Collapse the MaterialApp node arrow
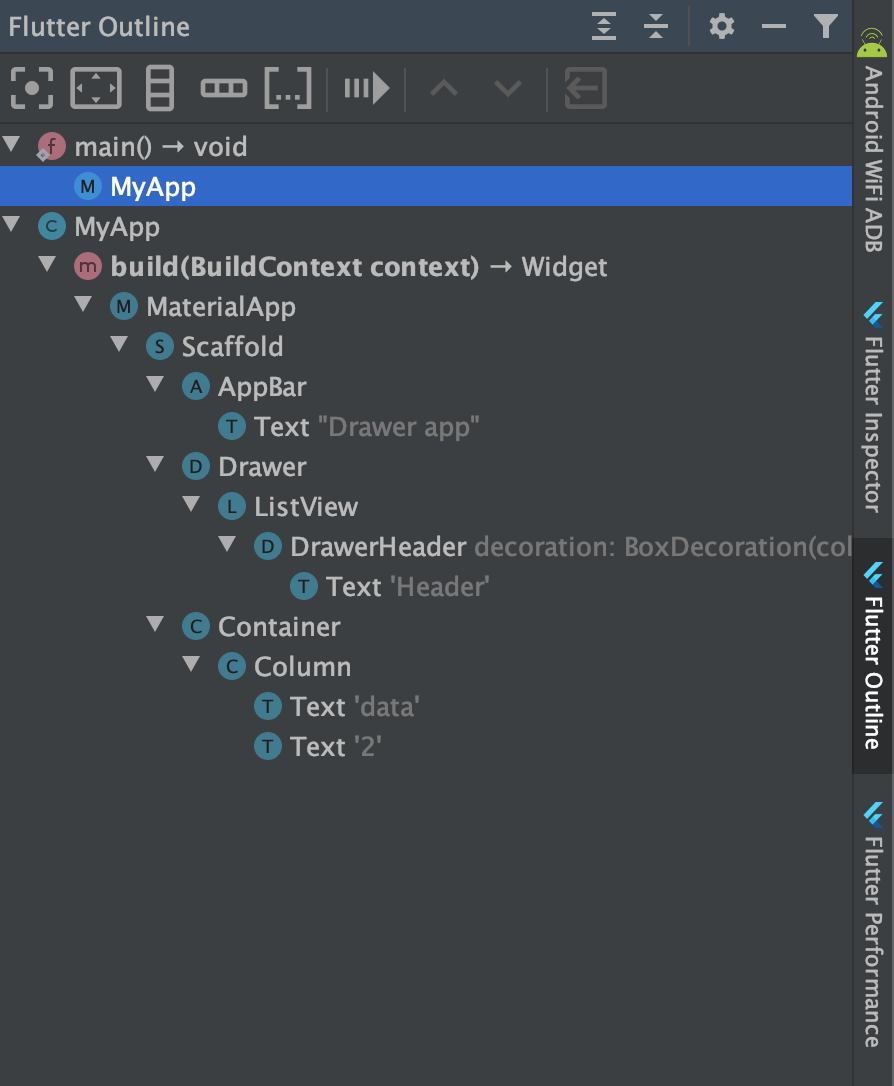 click(84, 305)
